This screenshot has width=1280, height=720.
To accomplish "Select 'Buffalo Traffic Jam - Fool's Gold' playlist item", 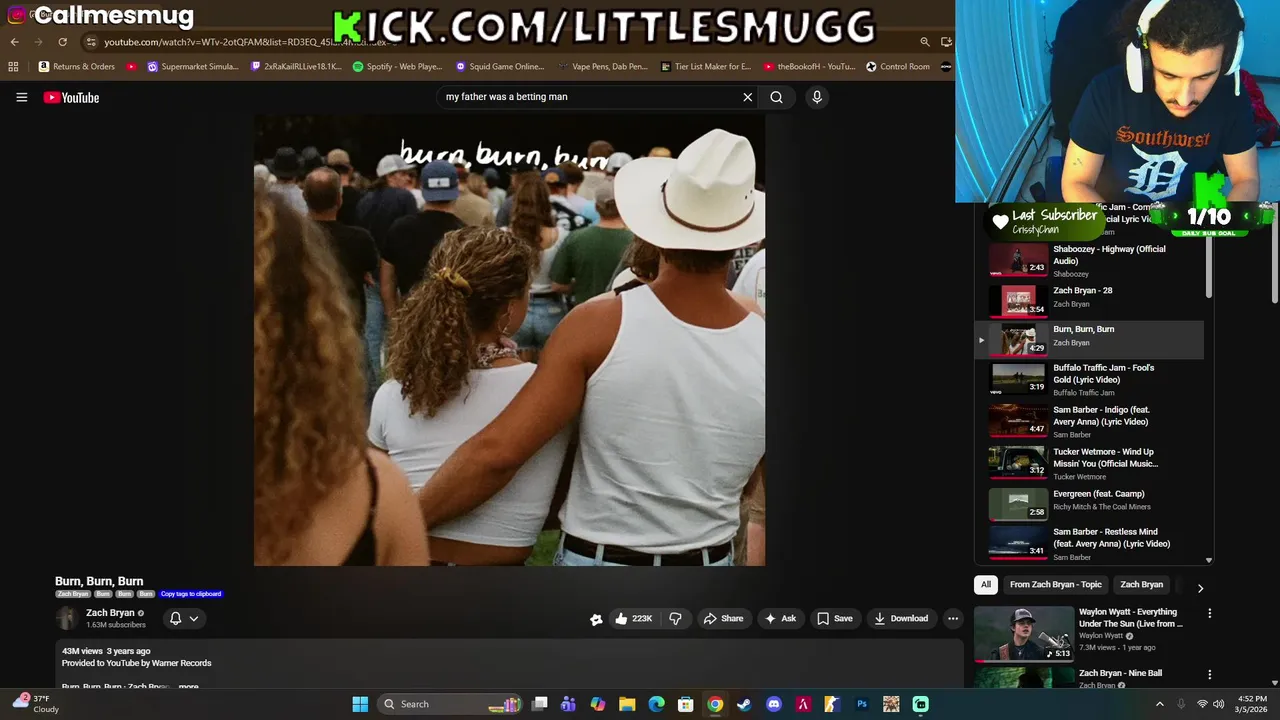I will 1090,379.
